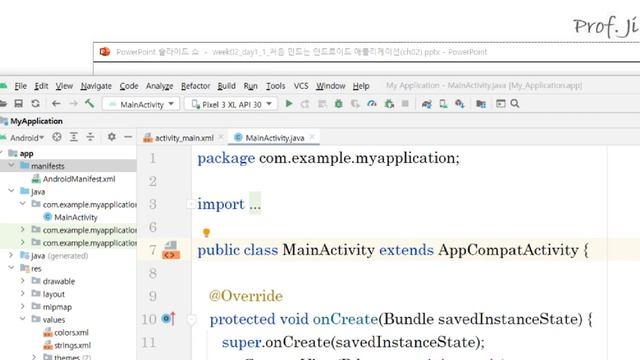640x360 pixels.
Task: Click the Sync Project with Gradle Files icon
Action: click(x=427, y=104)
